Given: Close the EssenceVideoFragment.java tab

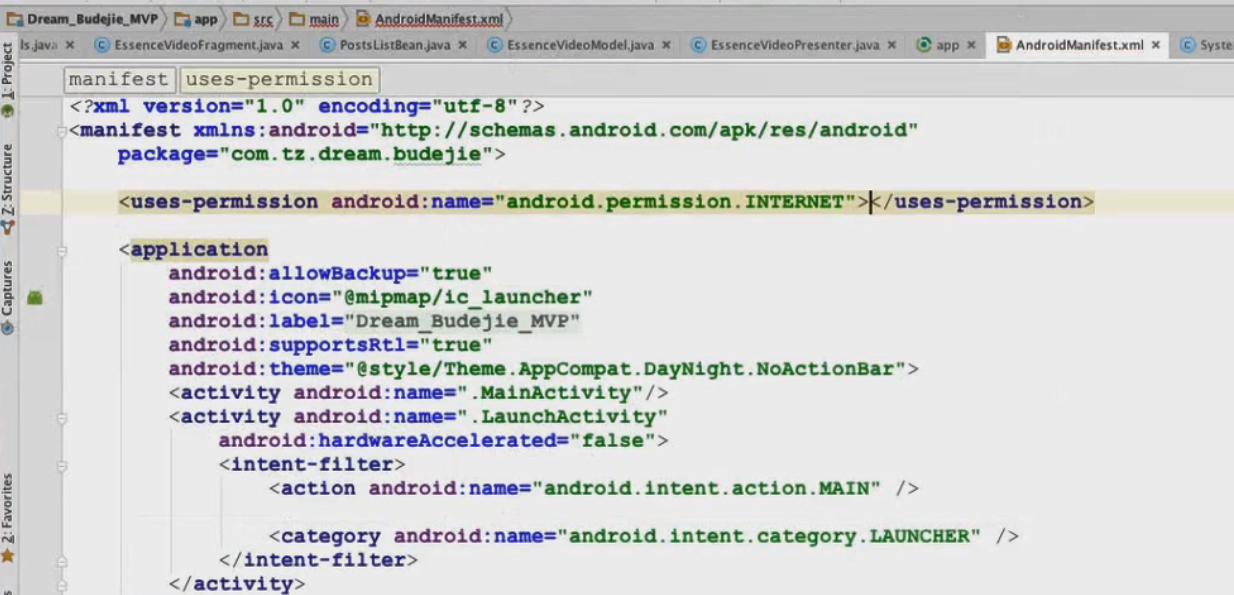Looking at the screenshot, I should point(296,45).
